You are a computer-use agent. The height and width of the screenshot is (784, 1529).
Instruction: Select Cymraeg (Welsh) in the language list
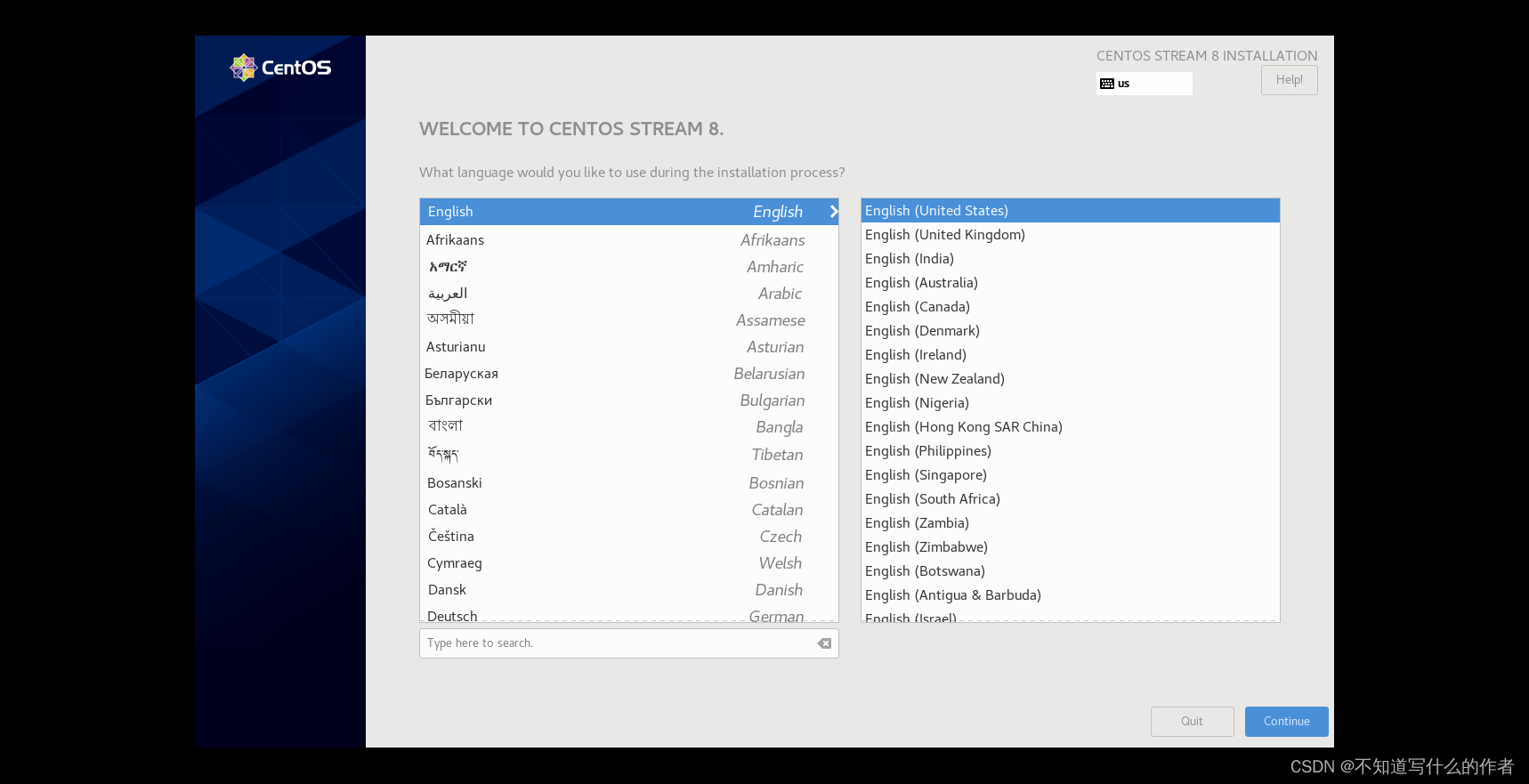tap(629, 563)
